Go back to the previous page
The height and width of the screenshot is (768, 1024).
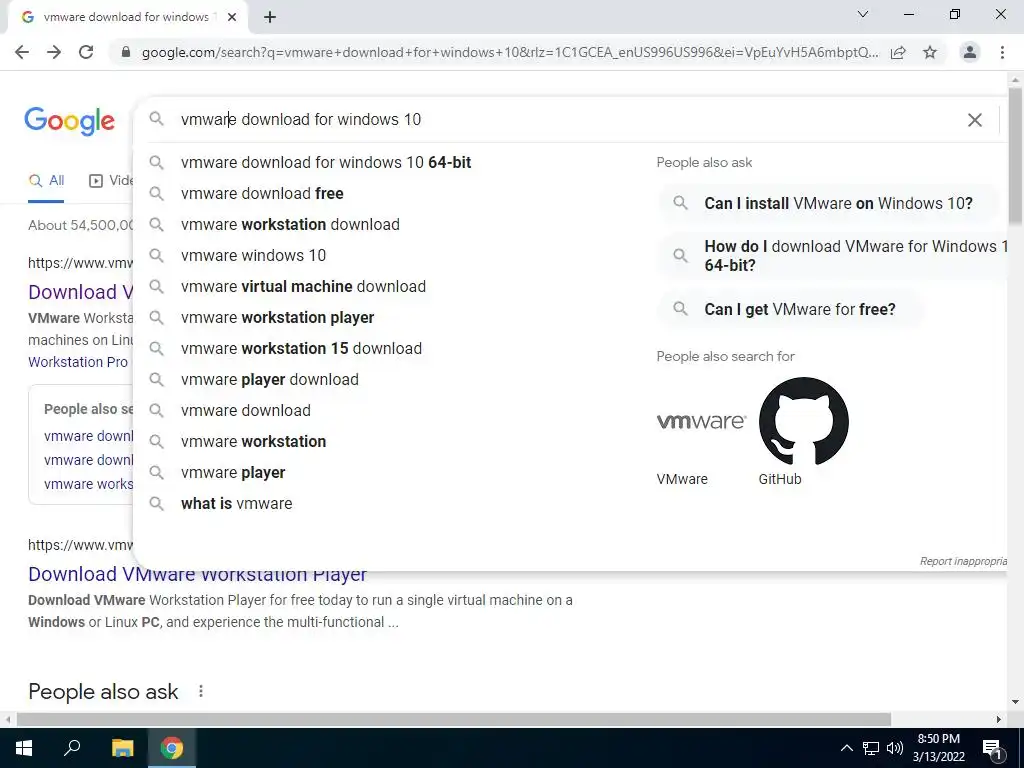click(22, 52)
